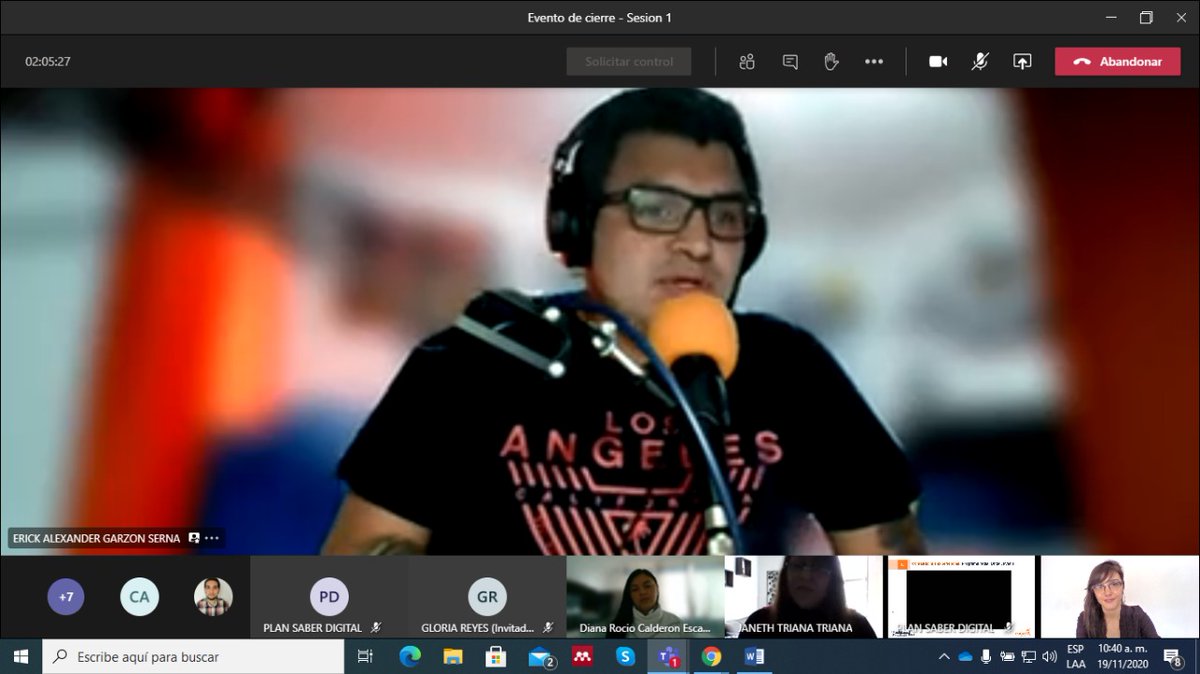Click the OneDrive cloud tray icon
Image resolution: width=1200 pixels, height=674 pixels.
[965, 657]
